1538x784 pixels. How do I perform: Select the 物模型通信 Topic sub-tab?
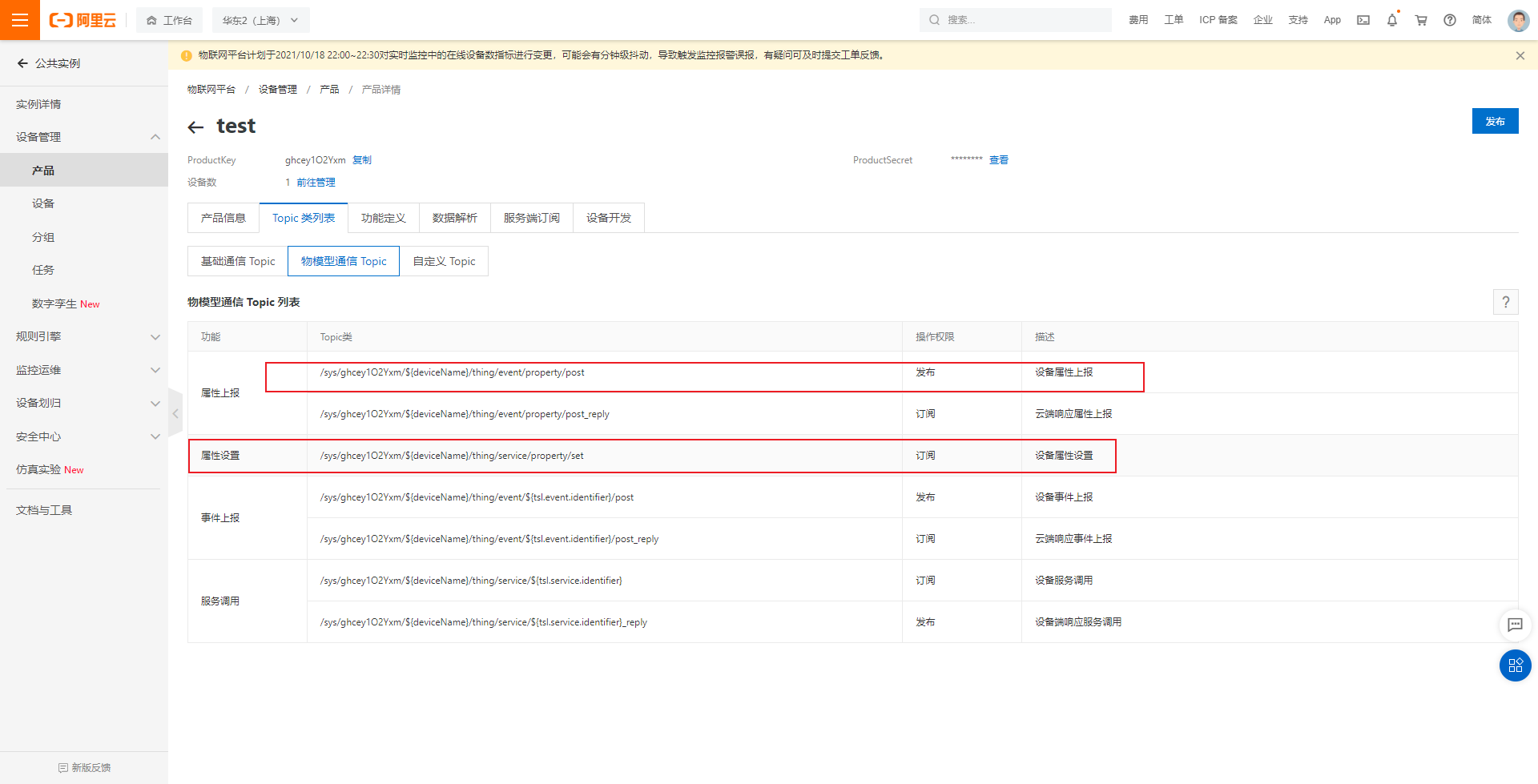(x=344, y=261)
